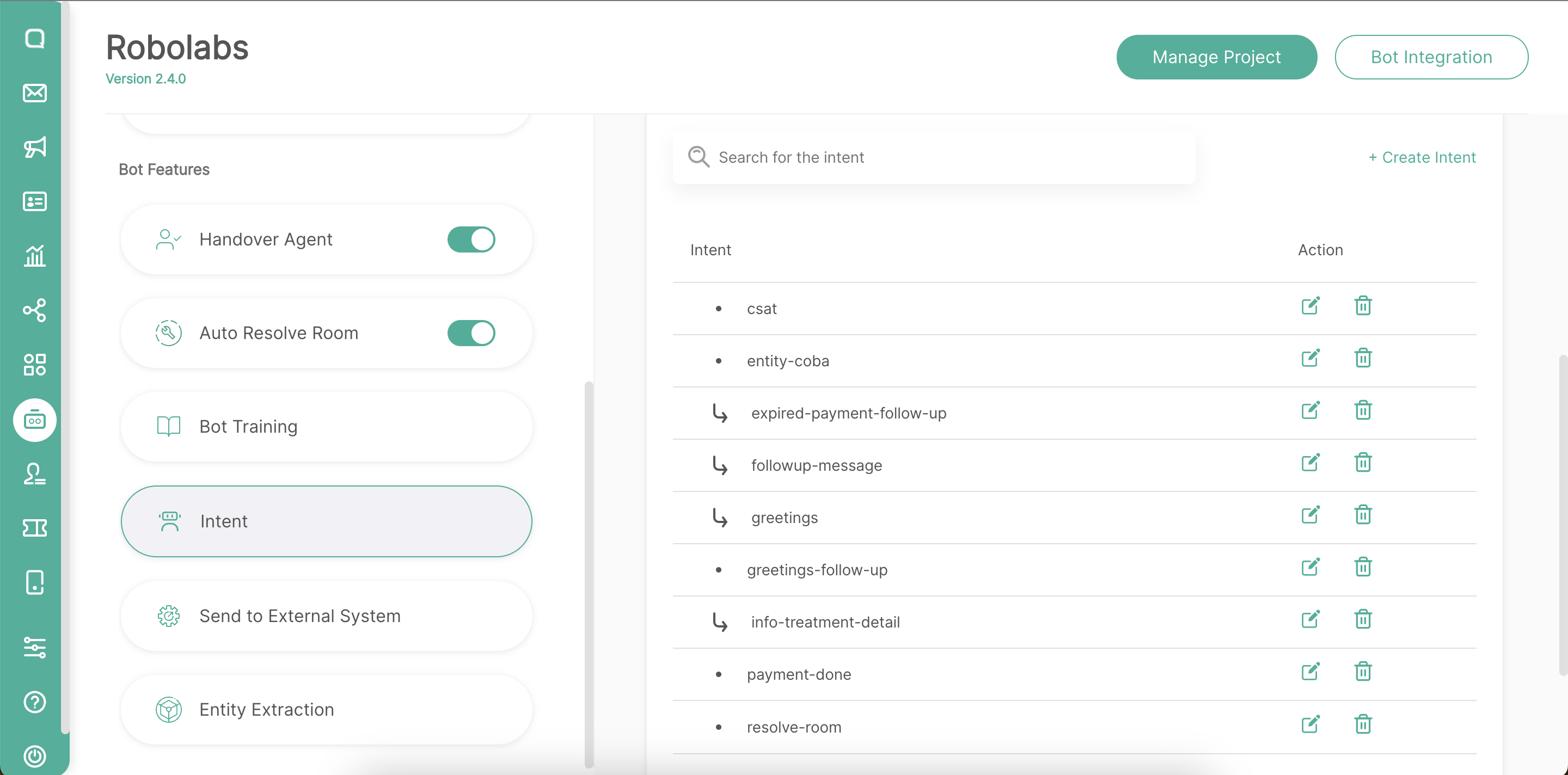Turn off Auto Resolve Room switch
The image size is (1568, 775).
pyautogui.click(x=471, y=334)
